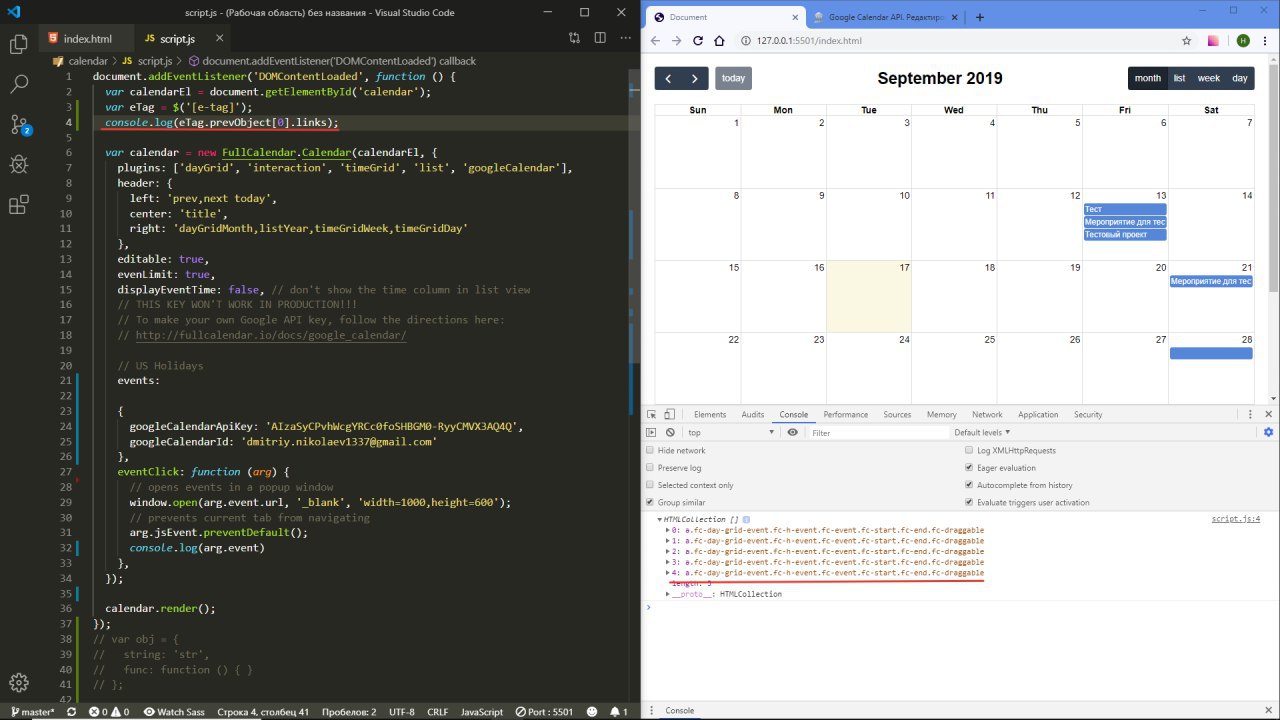Viewport: 1280px width, 720px height.
Task: Open the Search view in VS Code sidebar
Action: coord(18,84)
